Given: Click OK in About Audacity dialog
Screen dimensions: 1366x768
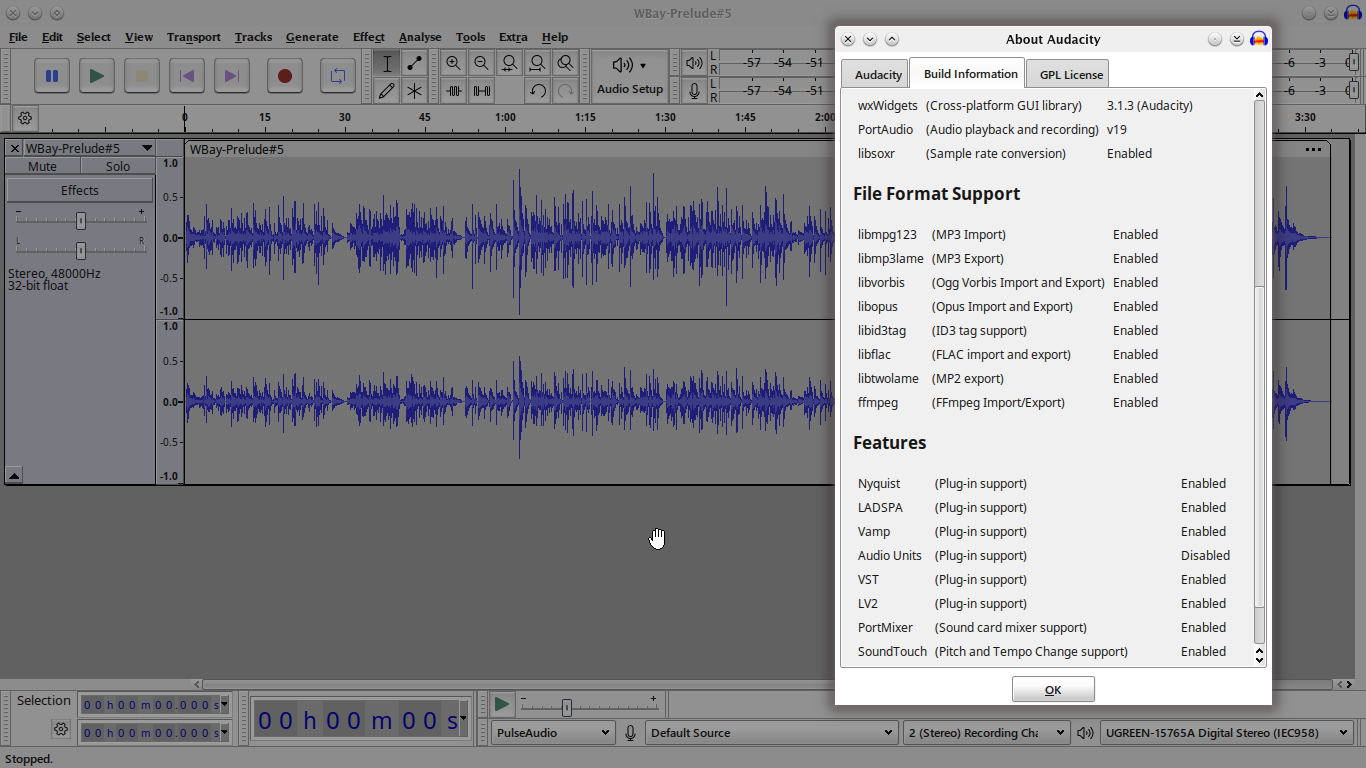Looking at the screenshot, I should click(x=1053, y=690).
